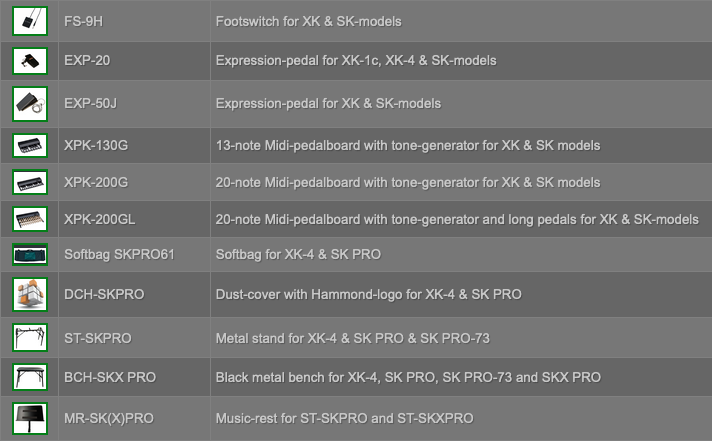Click the Dust-cover with Hammond-logo description
Viewport: 712px width, 441px height.
[x=369, y=294]
